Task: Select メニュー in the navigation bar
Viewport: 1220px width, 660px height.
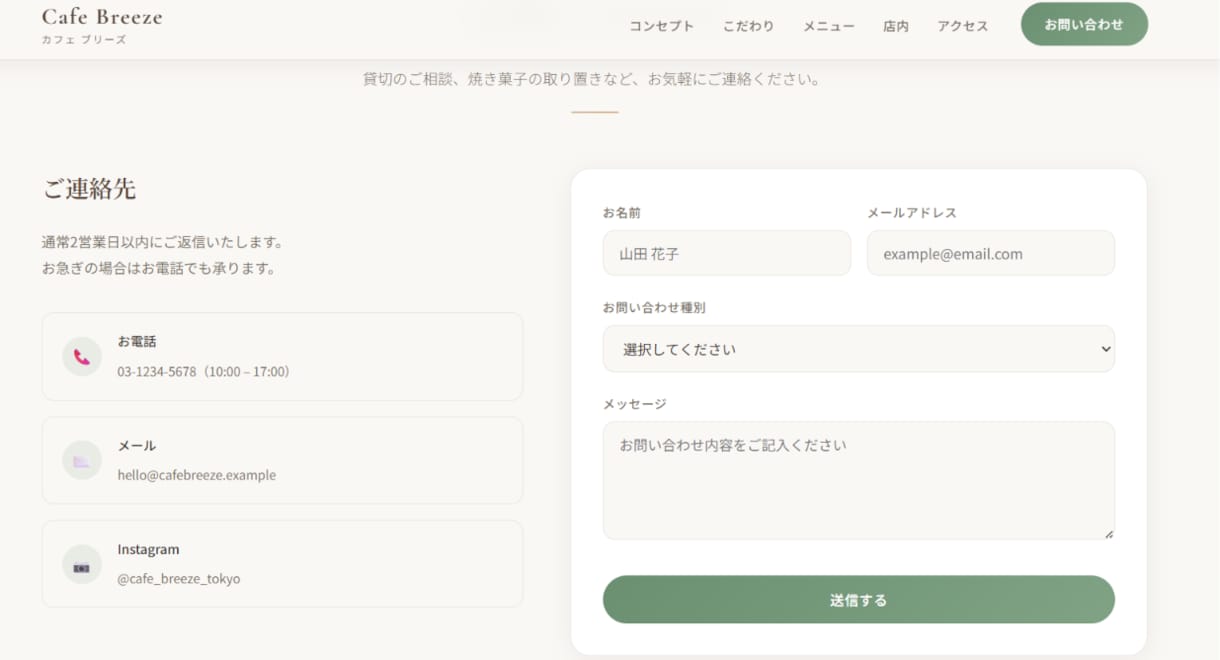Action: pos(829,26)
